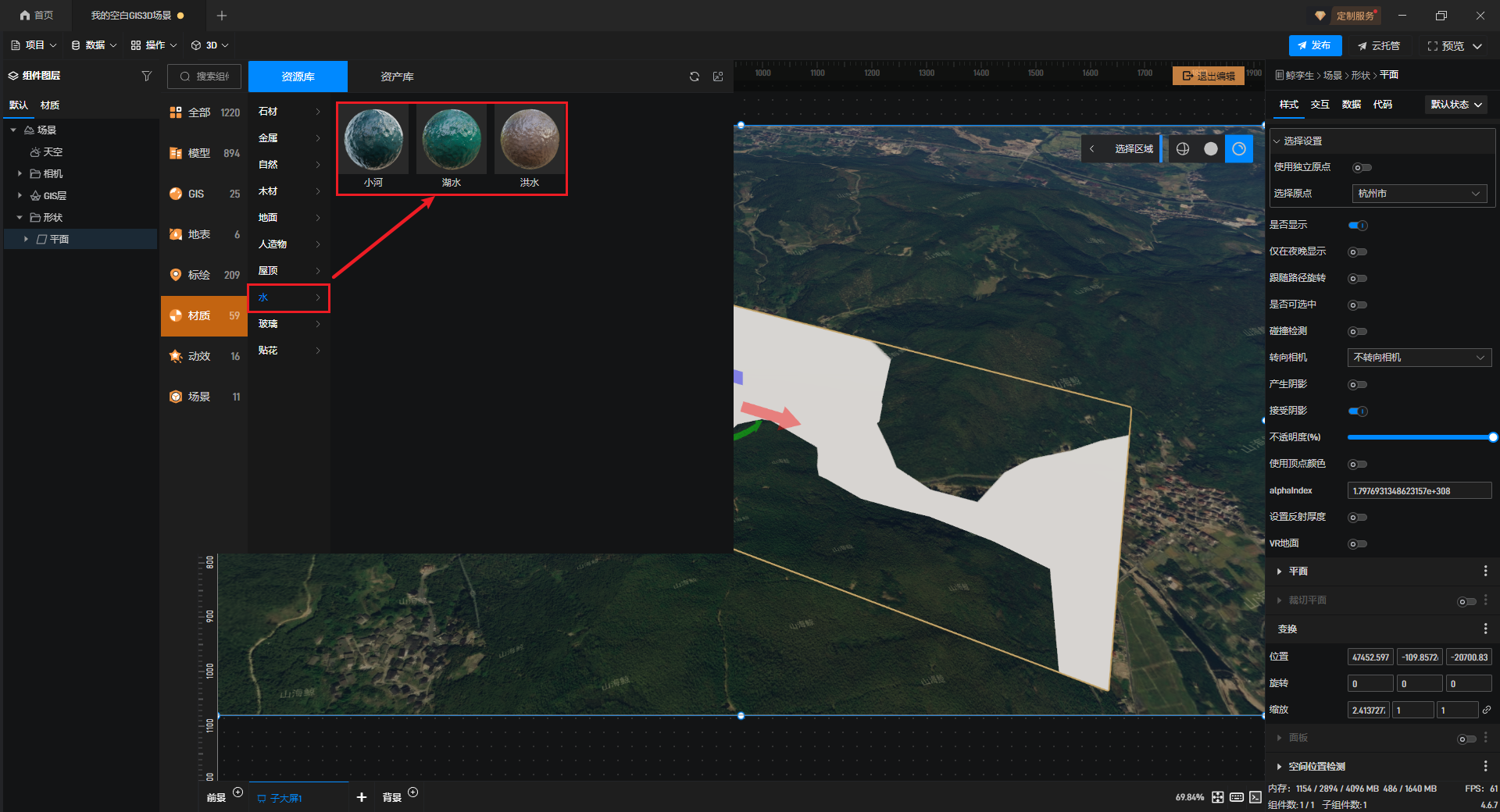1500x812 pixels.
Task: Adjust the 不透明度 slider handle
Action: point(1493,437)
